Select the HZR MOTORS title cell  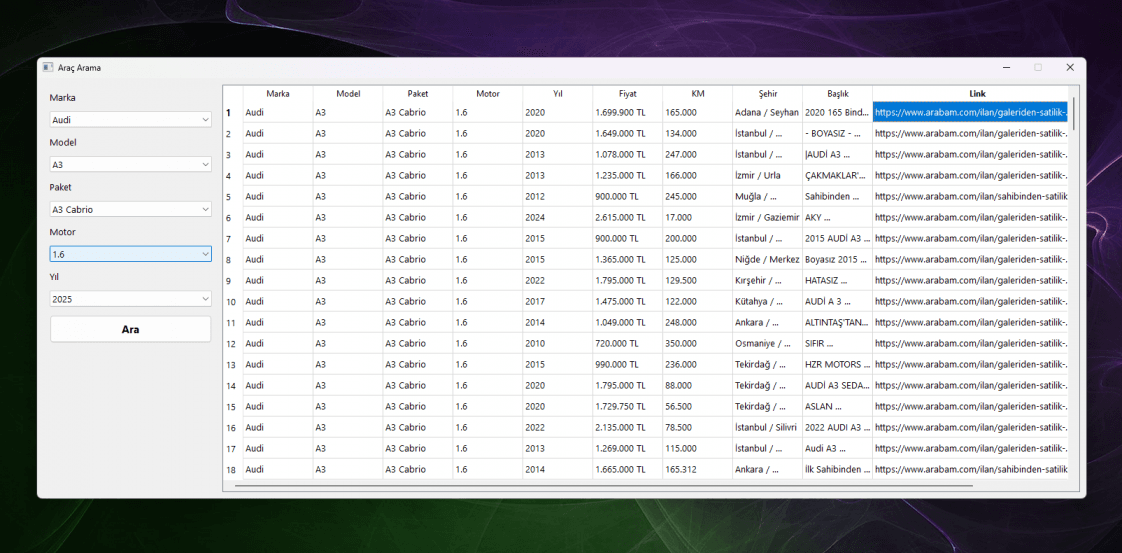[837, 364]
